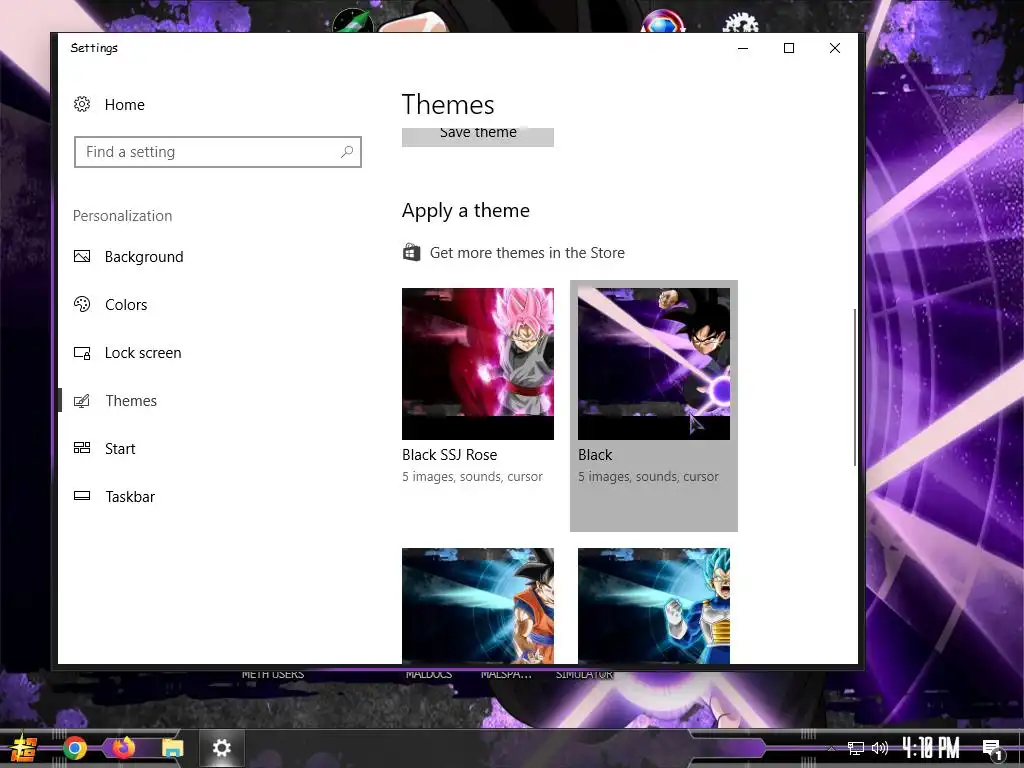Apply the Black SSJ Rose theme
The image size is (1024, 768).
(477, 364)
